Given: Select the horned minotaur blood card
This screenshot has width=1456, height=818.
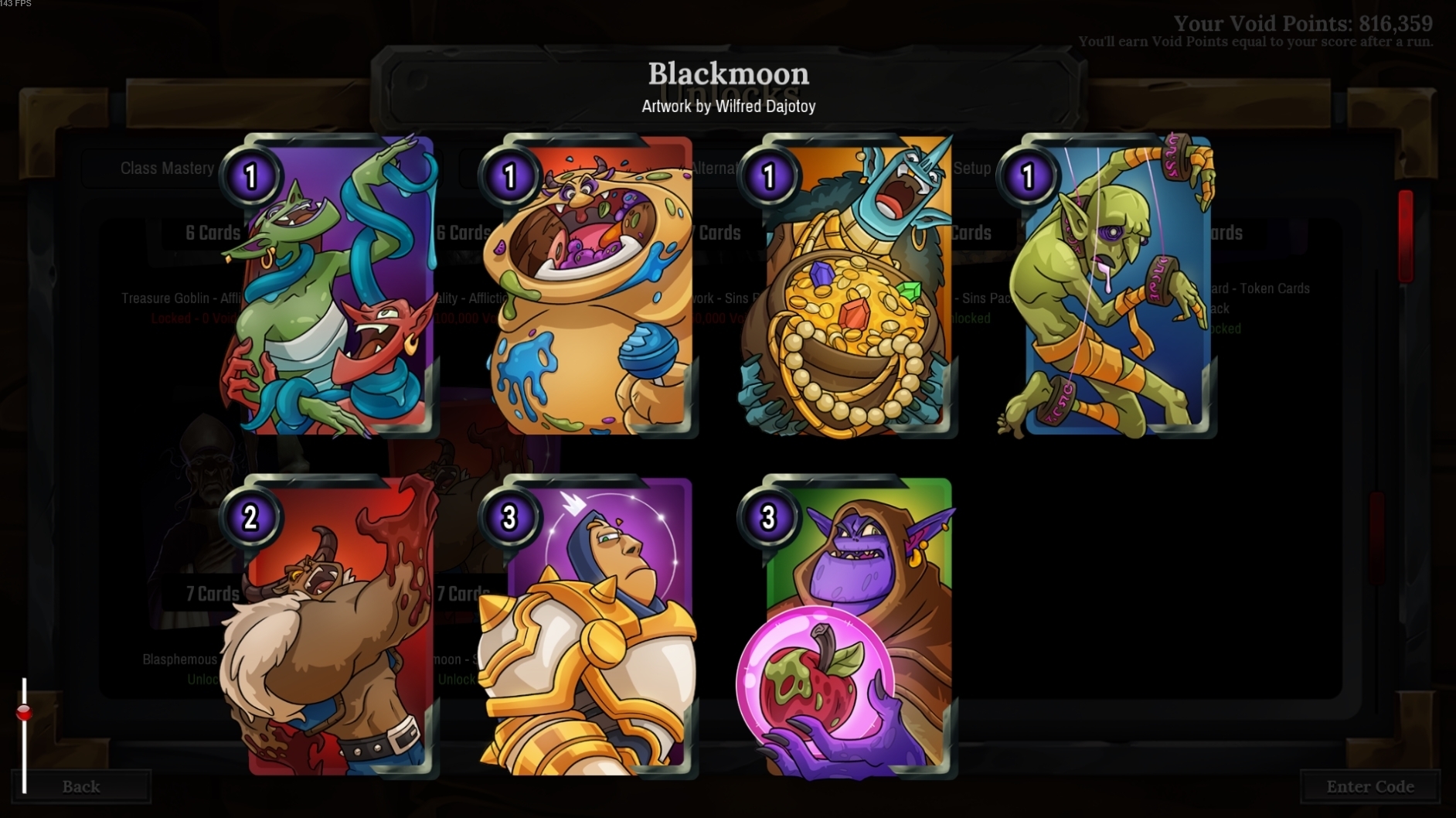Looking at the screenshot, I should 332,626.
